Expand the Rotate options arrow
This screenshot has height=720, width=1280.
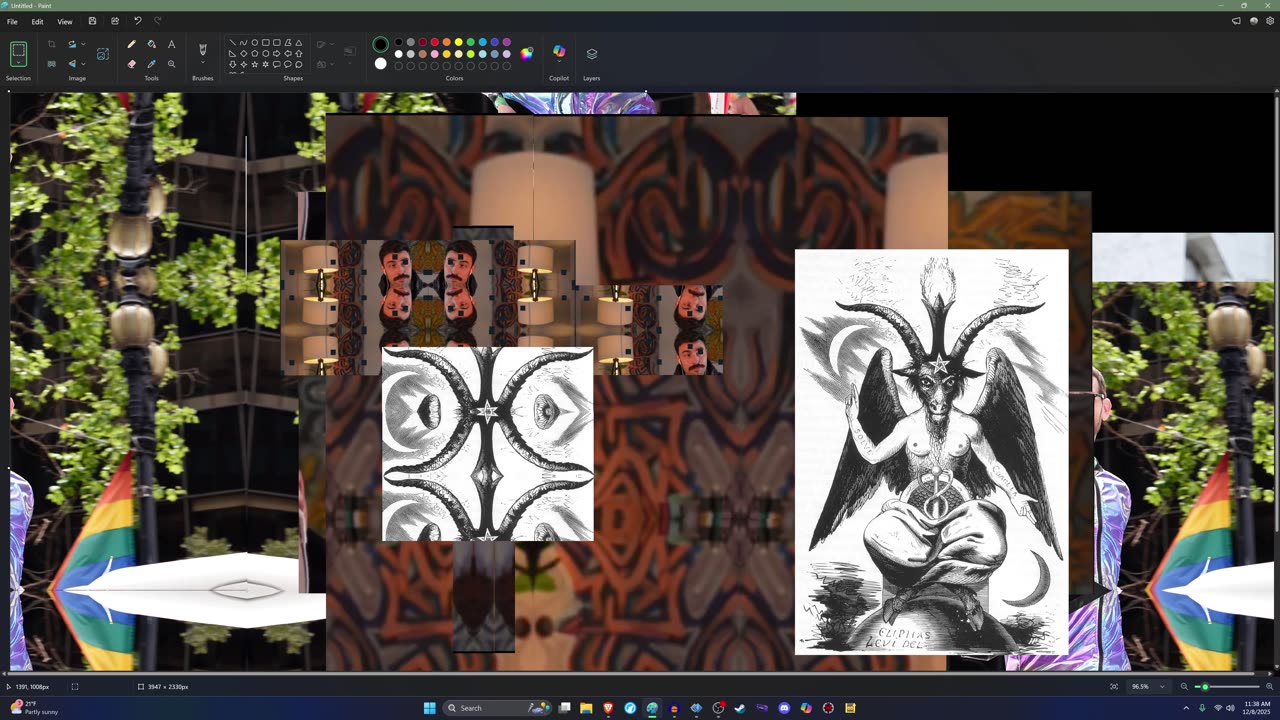coord(83,44)
